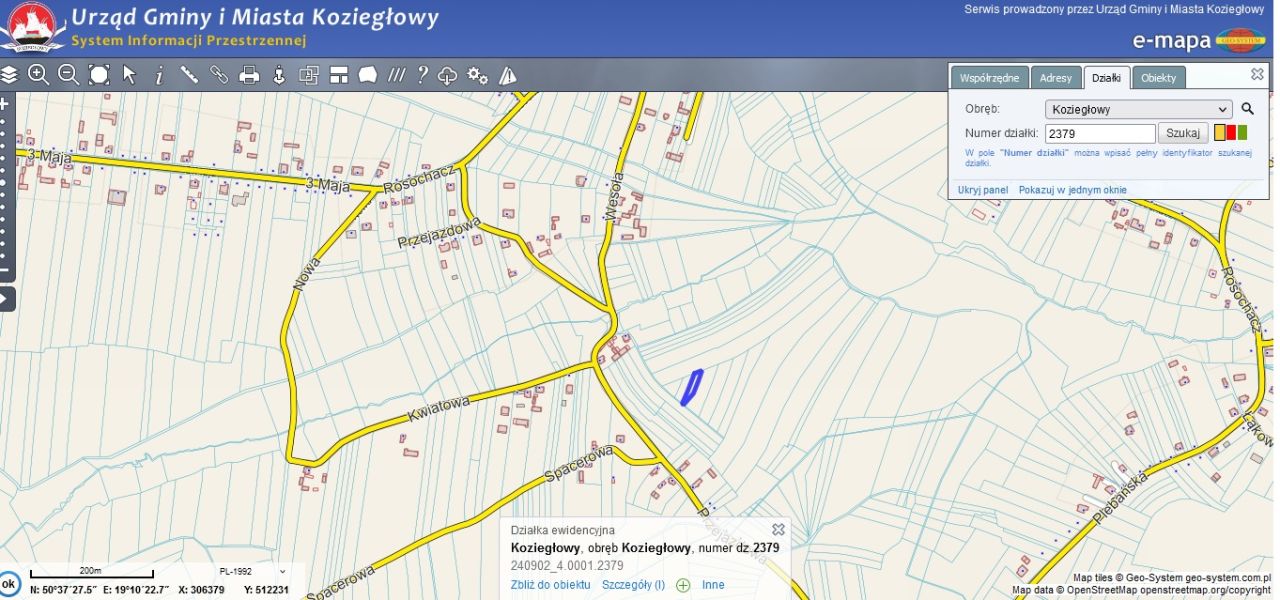Select the zoom out magnifier tool
The height and width of the screenshot is (600, 1280).
[x=68, y=75]
